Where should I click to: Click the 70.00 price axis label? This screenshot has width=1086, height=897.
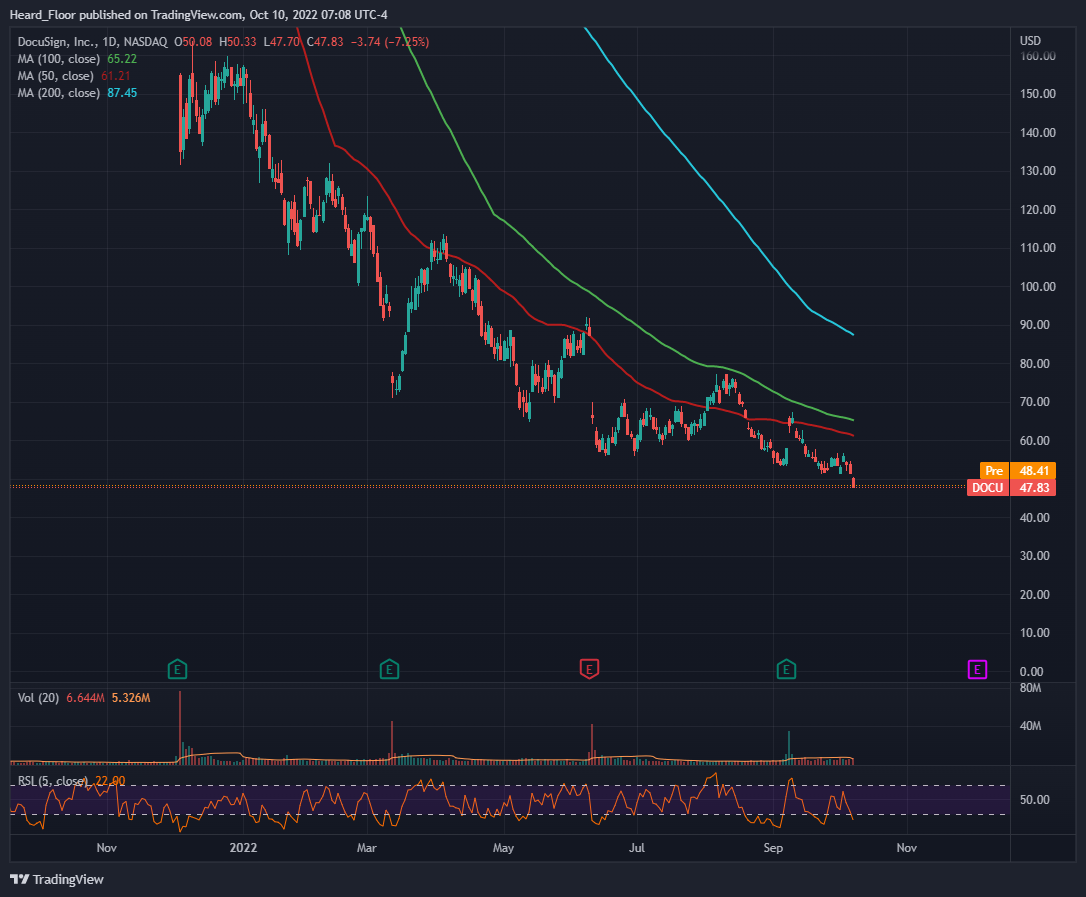(1035, 402)
